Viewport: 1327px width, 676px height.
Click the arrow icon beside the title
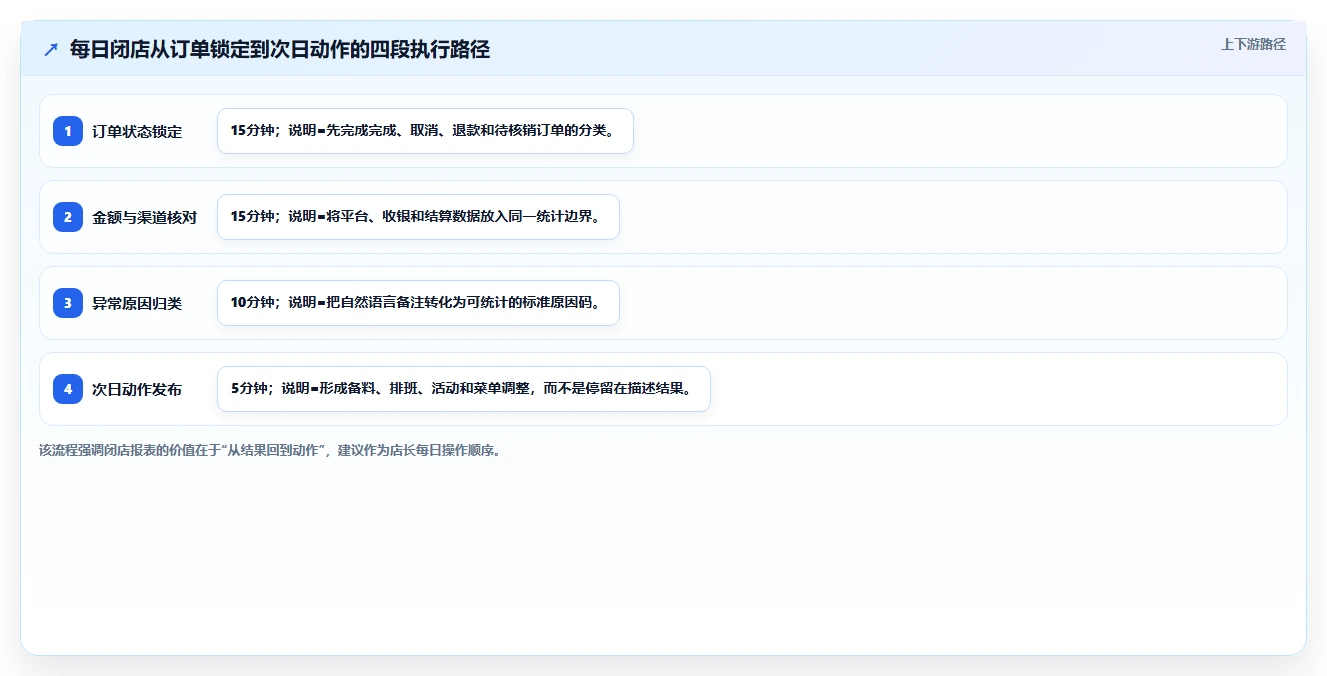[51, 49]
